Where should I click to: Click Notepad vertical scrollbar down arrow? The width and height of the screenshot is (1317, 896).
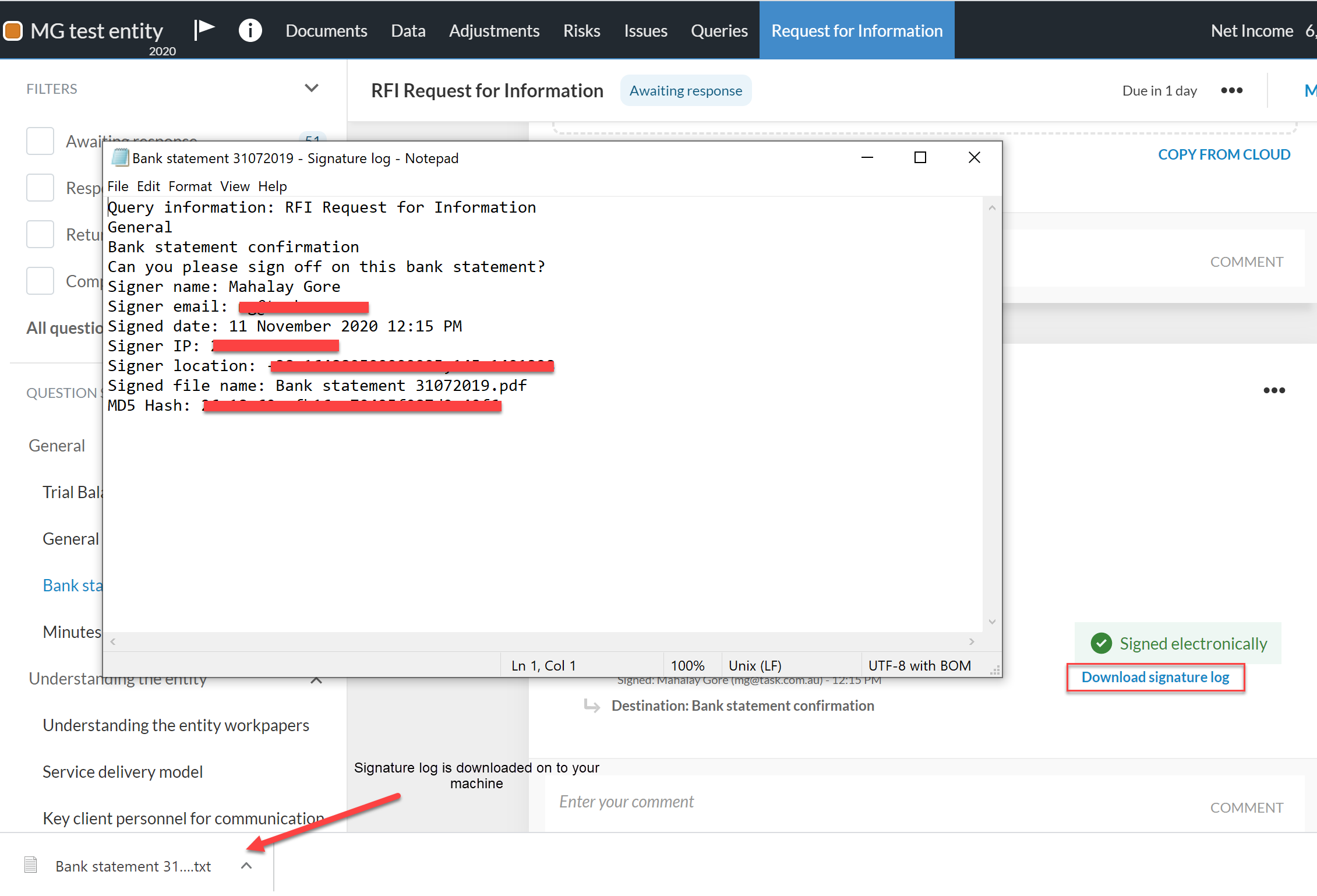tap(992, 622)
